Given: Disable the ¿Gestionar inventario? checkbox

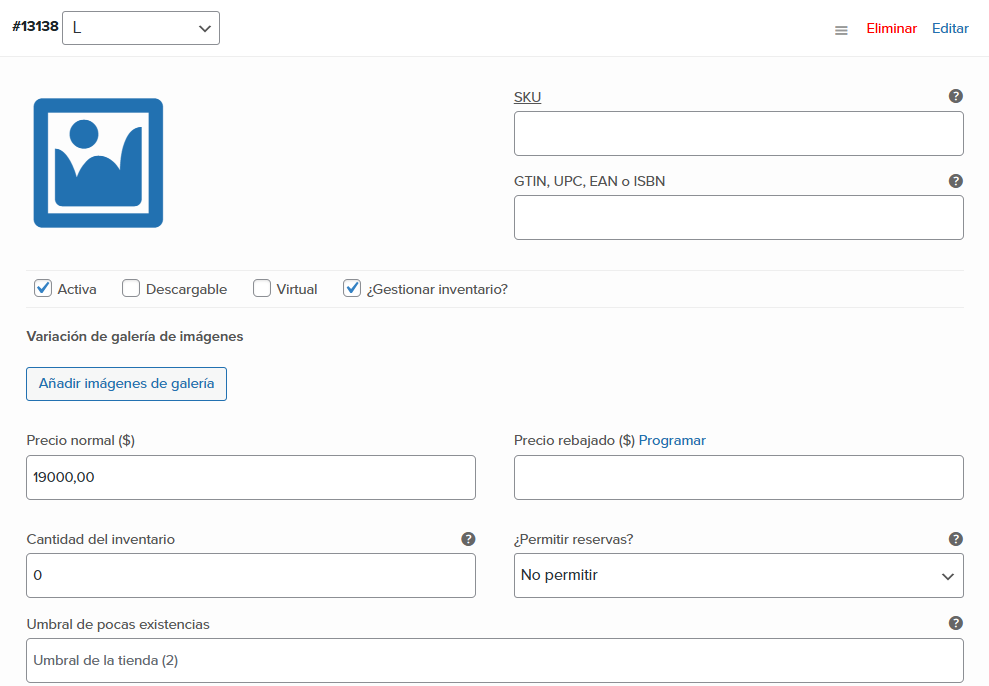Looking at the screenshot, I should pos(352,288).
